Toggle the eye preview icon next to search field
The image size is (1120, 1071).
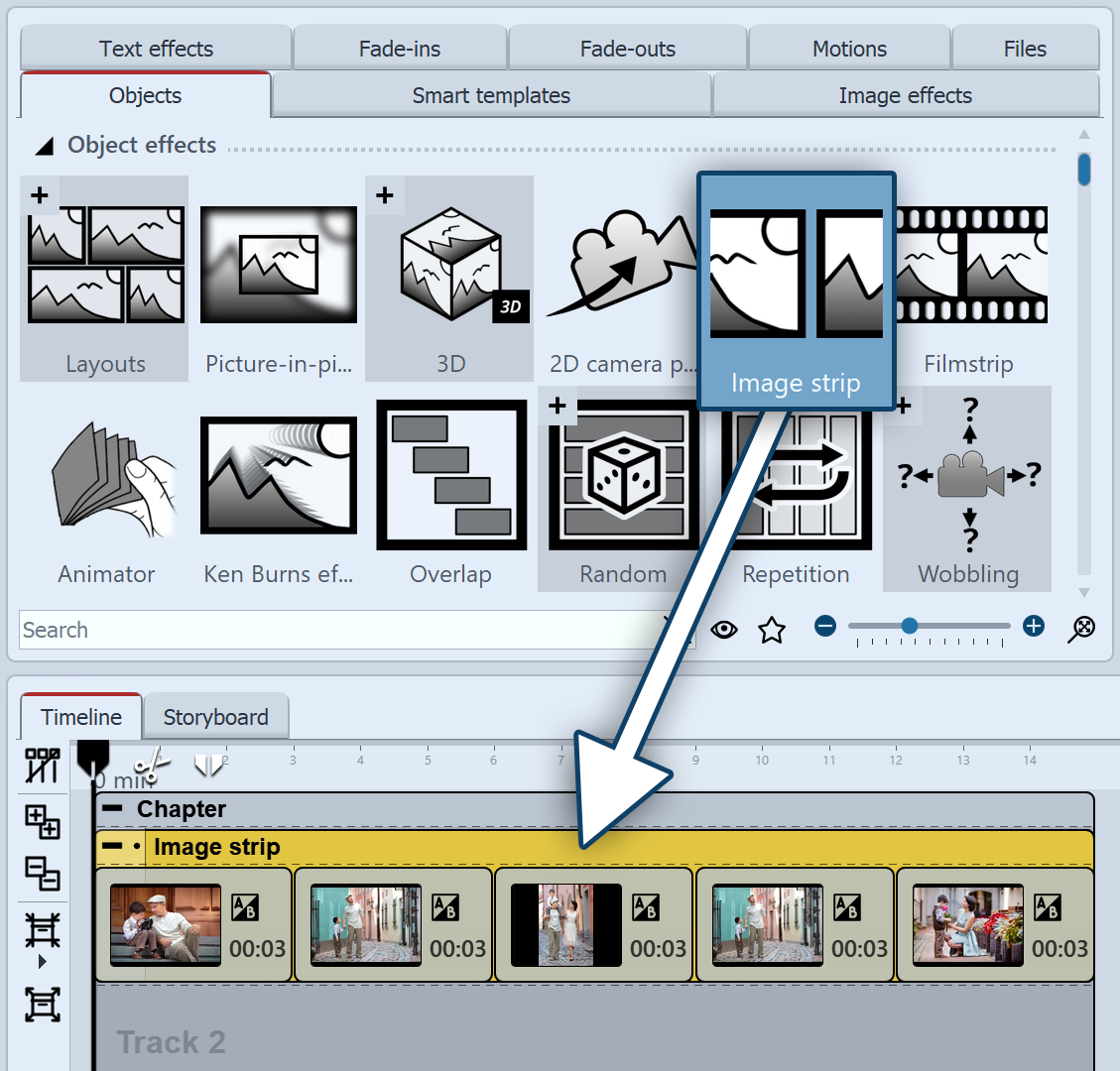[x=724, y=629]
